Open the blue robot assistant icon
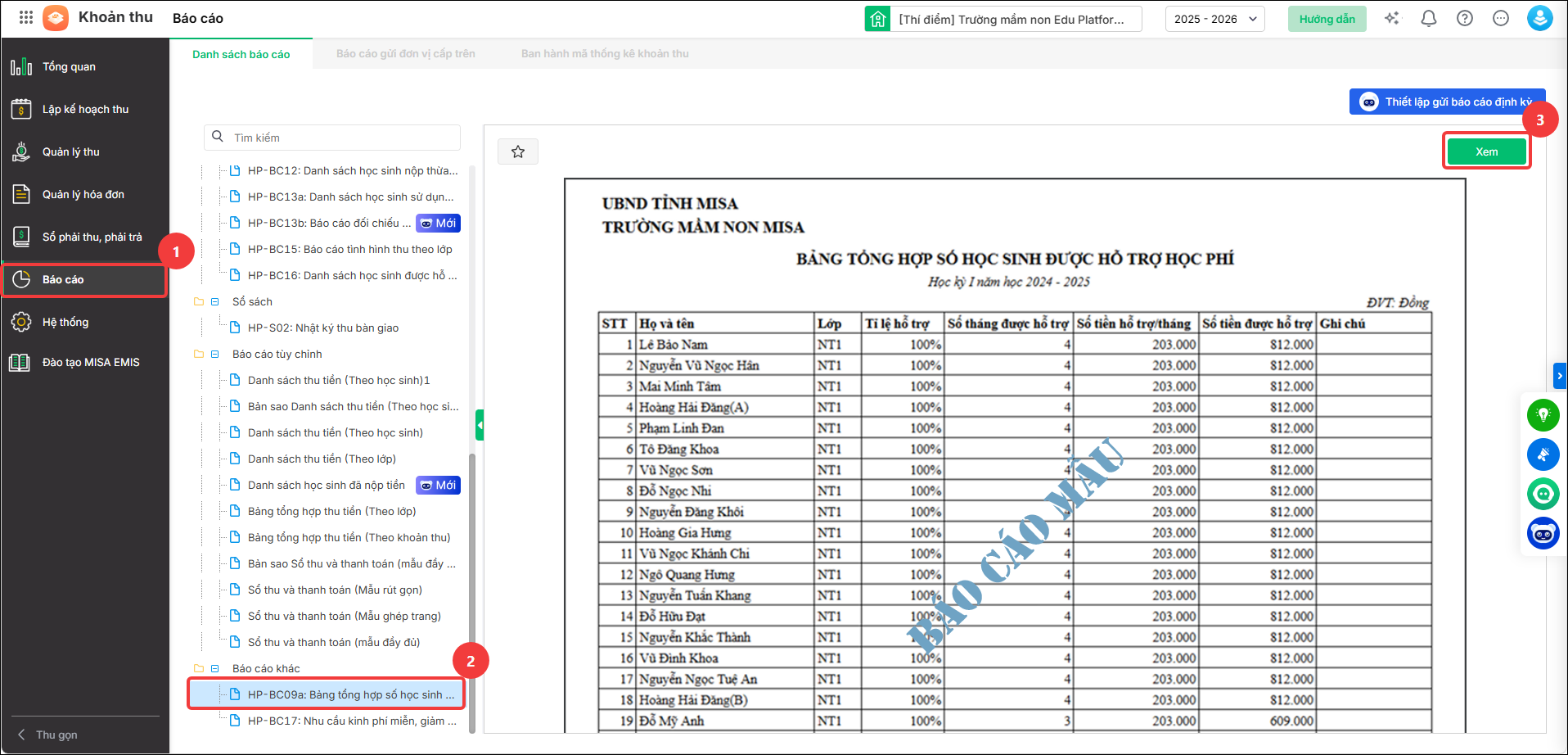This screenshot has height=755, width=1568. tap(1543, 534)
